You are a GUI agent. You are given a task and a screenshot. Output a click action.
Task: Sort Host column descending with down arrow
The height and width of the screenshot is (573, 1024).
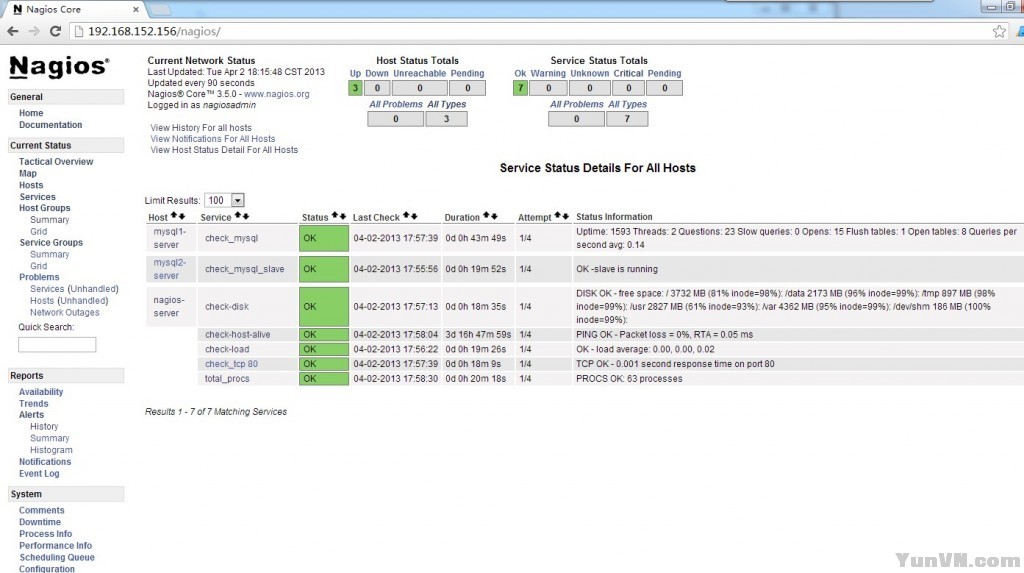click(x=182, y=216)
